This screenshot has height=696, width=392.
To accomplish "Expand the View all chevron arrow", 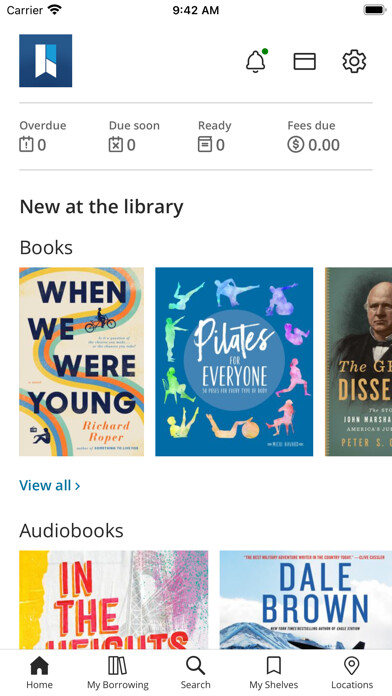I will coord(77,486).
